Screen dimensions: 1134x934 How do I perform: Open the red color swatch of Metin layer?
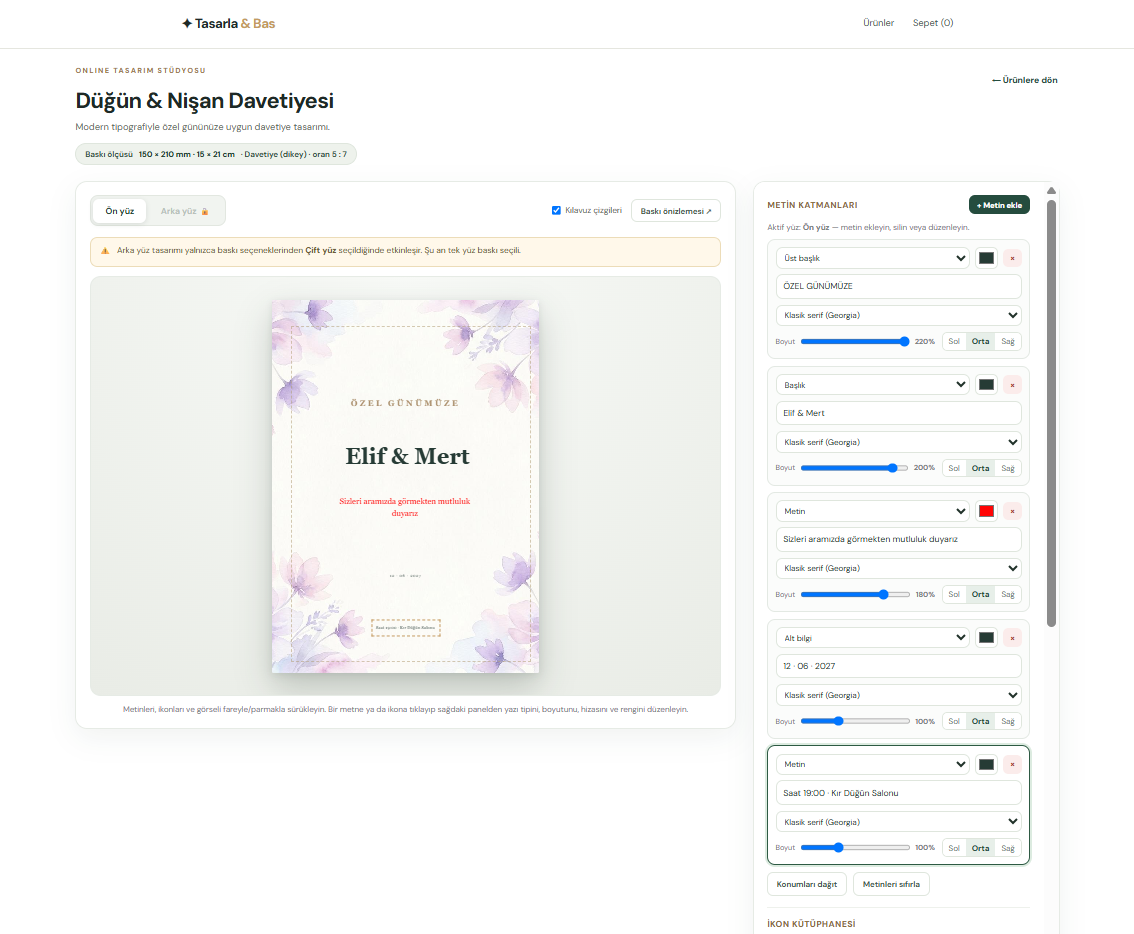pyautogui.click(x=986, y=511)
